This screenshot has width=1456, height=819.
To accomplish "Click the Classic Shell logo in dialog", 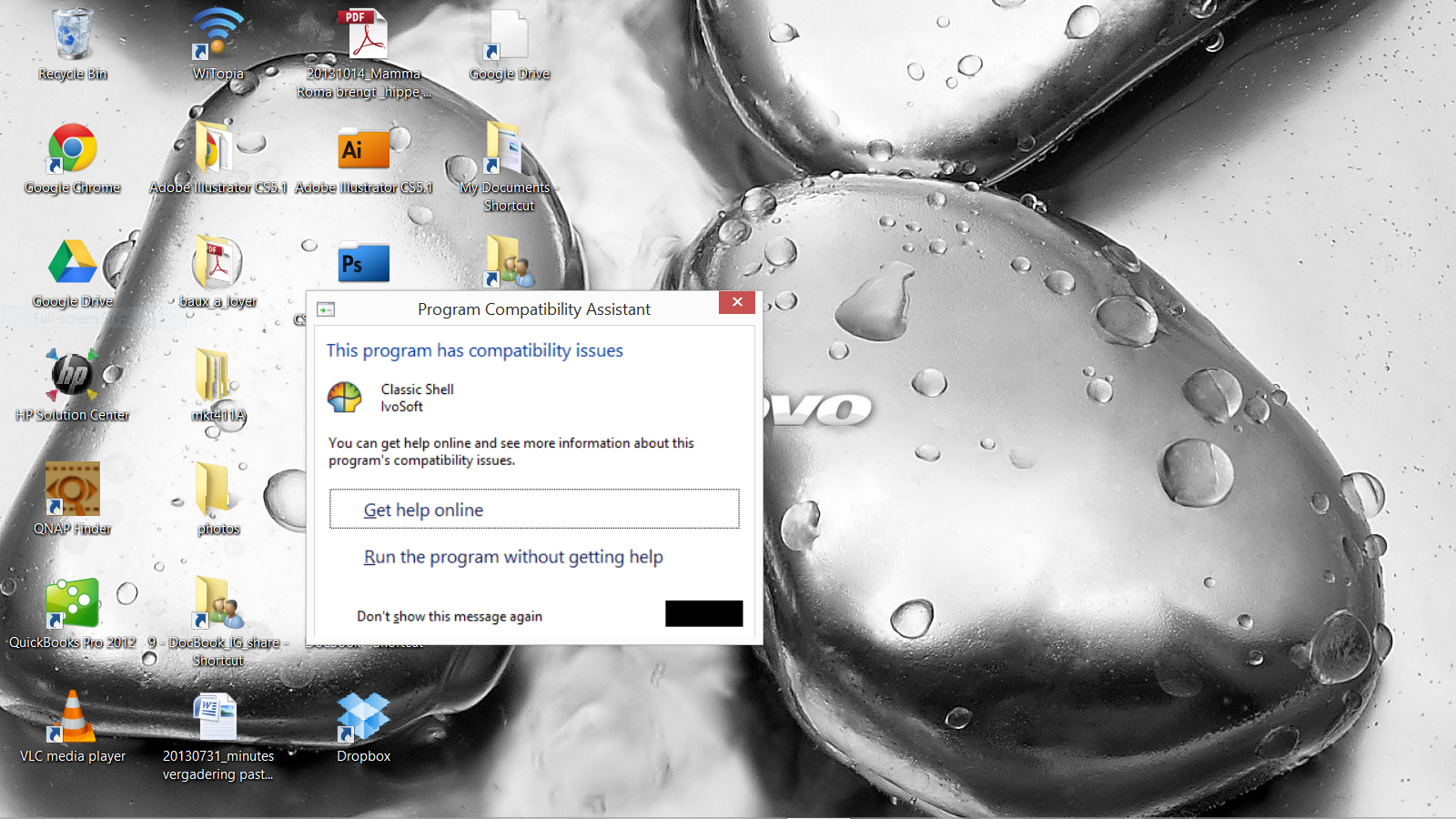I will click(345, 398).
